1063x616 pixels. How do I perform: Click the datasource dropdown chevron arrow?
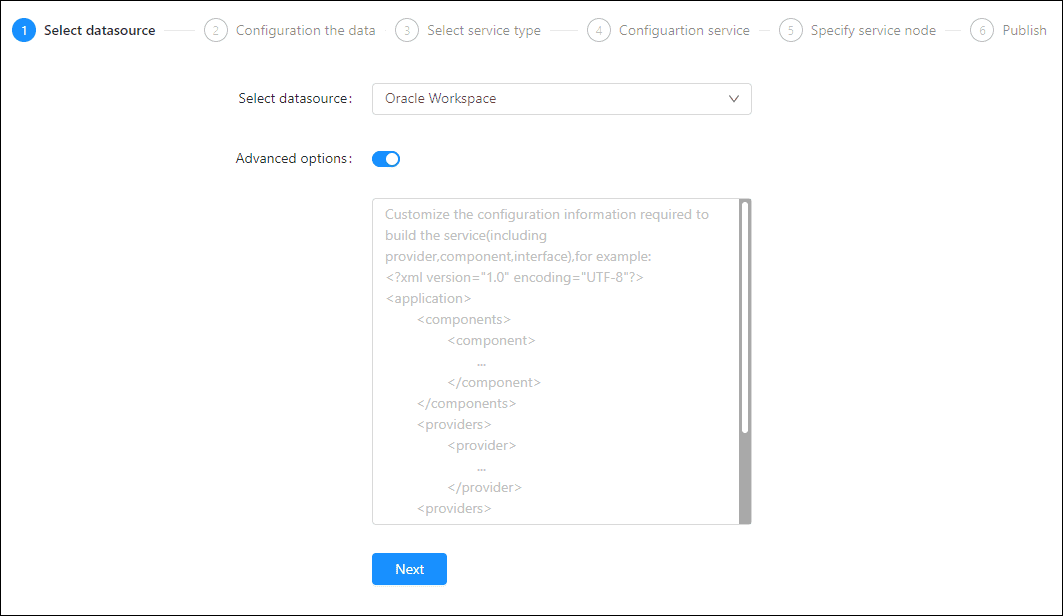coord(734,99)
